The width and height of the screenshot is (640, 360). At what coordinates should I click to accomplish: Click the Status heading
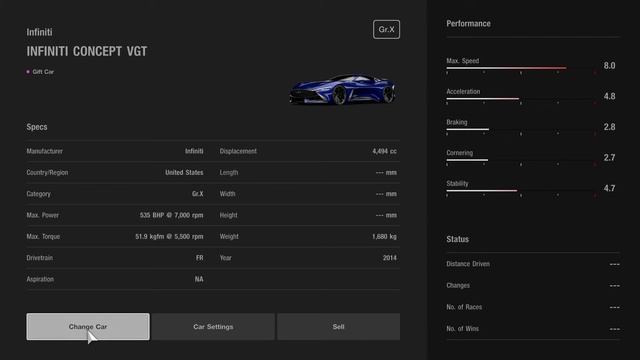(457, 239)
